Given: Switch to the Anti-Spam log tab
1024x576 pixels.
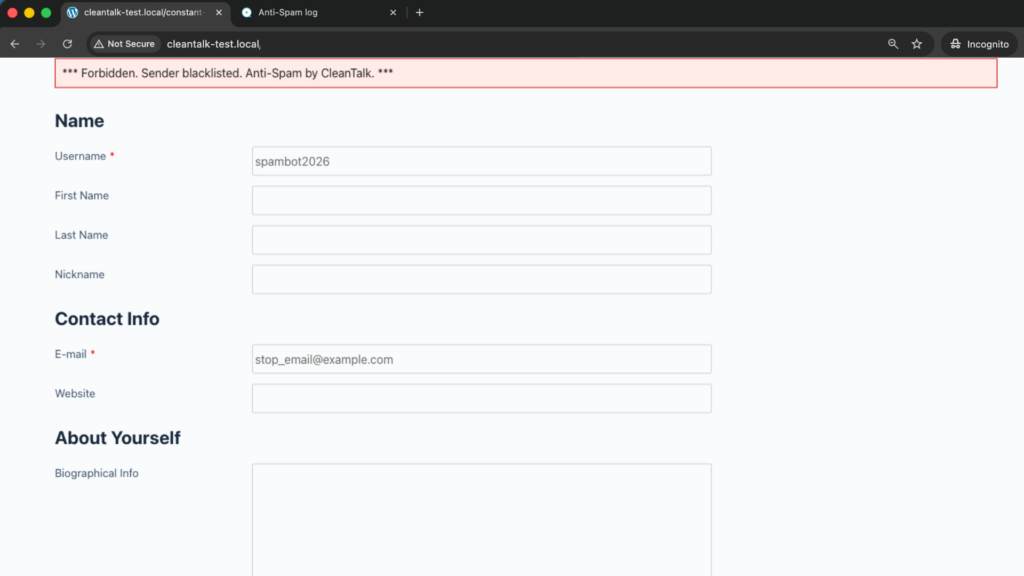Looking at the screenshot, I should (319, 12).
